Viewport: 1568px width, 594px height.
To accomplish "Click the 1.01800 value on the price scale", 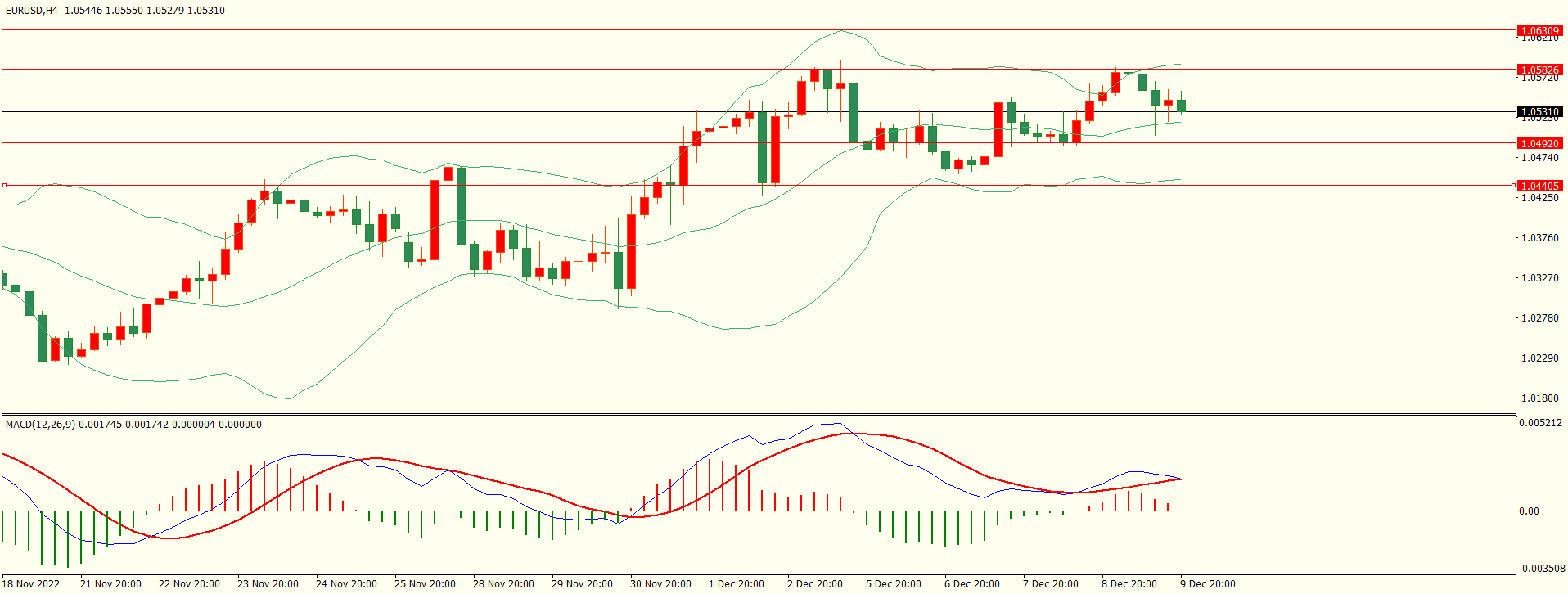I will pos(1539,398).
